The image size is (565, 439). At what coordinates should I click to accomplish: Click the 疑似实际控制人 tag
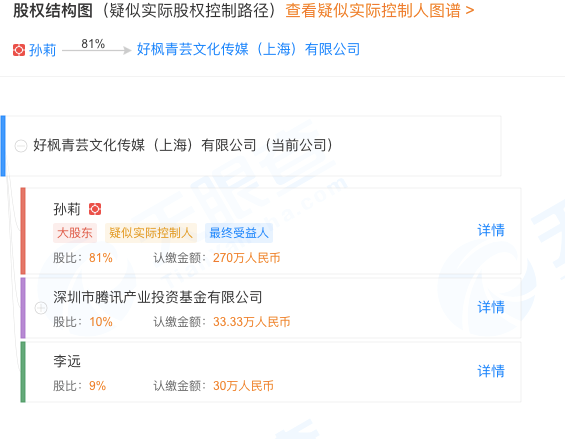tap(151, 233)
